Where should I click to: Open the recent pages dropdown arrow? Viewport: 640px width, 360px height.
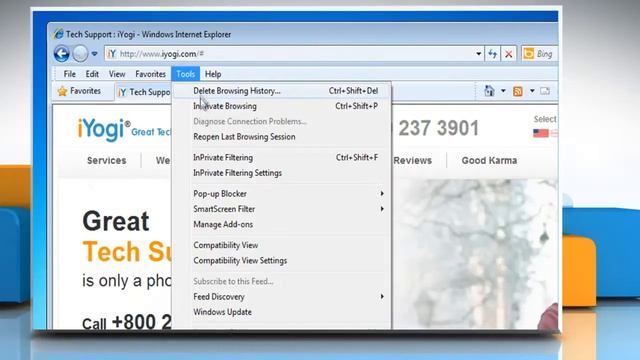coord(94,54)
